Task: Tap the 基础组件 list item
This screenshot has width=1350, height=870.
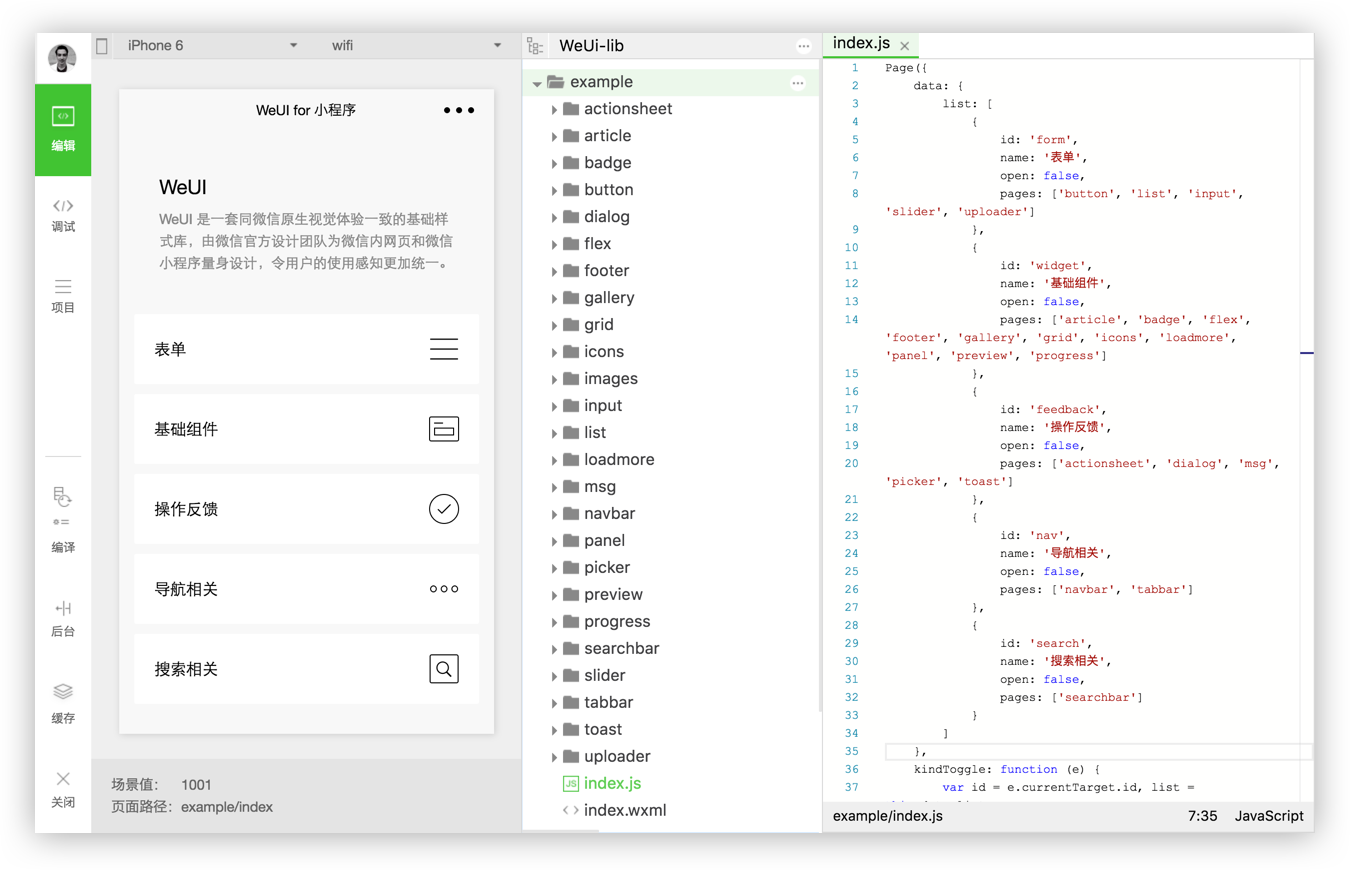Action: tap(306, 429)
